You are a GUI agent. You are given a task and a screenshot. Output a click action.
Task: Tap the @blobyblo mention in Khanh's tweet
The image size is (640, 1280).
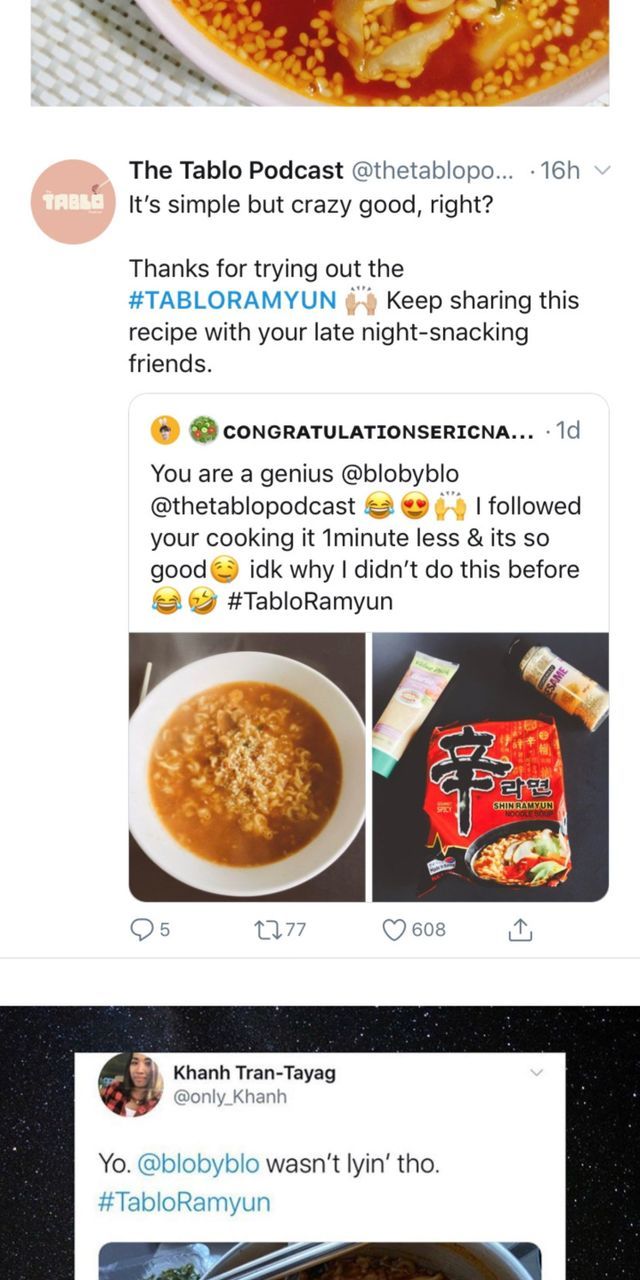[x=196, y=1164]
